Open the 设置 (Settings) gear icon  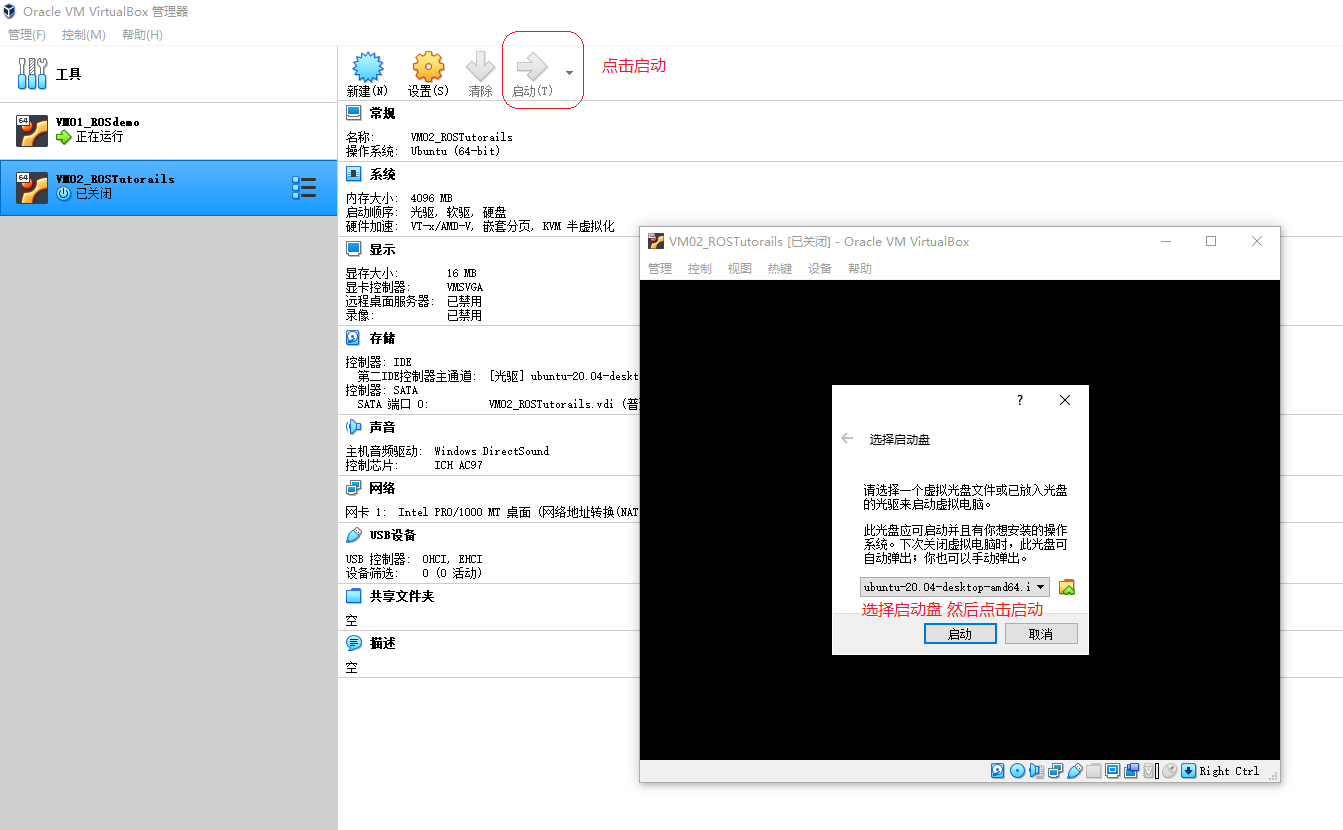click(427, 72)
